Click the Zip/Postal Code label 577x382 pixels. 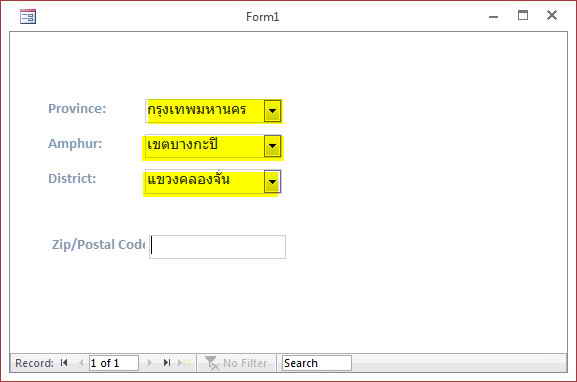point(98,245)
